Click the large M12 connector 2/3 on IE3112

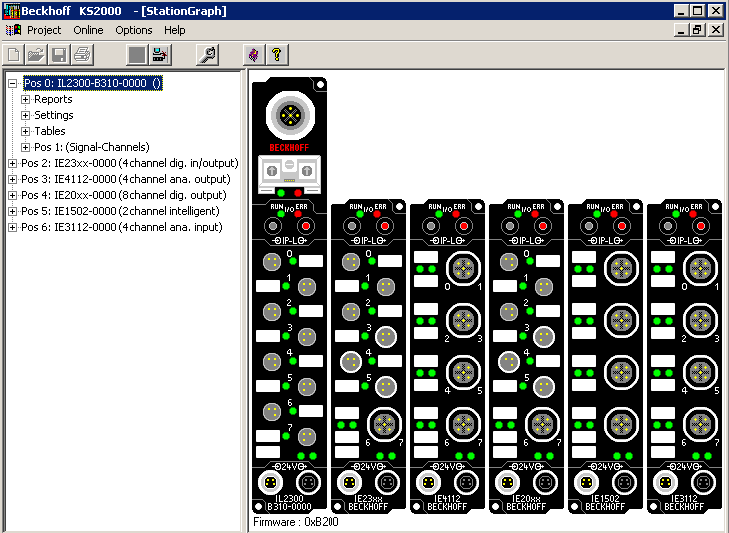tap(700, 320)
